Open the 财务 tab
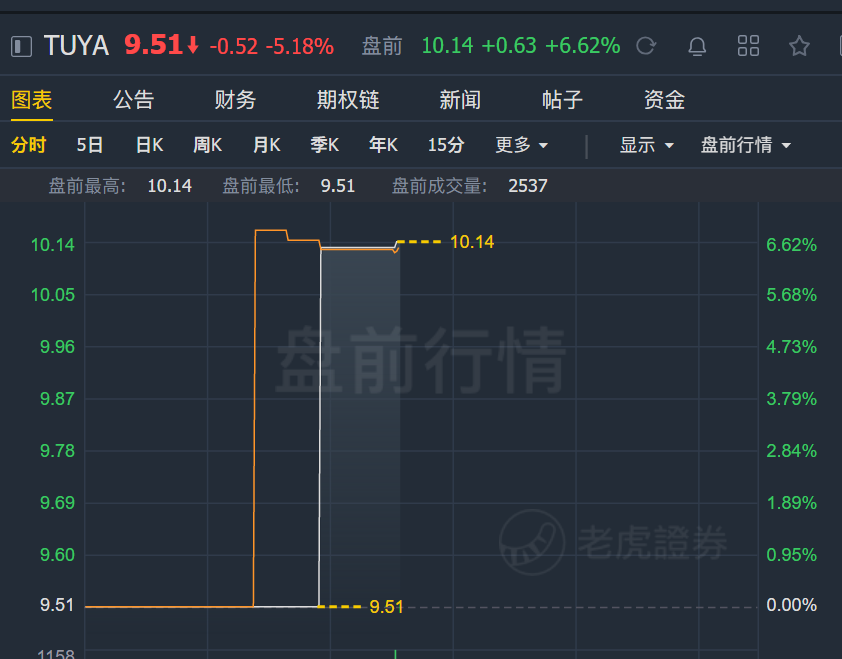Screen dimensions: 842x659 pos(235,100)
